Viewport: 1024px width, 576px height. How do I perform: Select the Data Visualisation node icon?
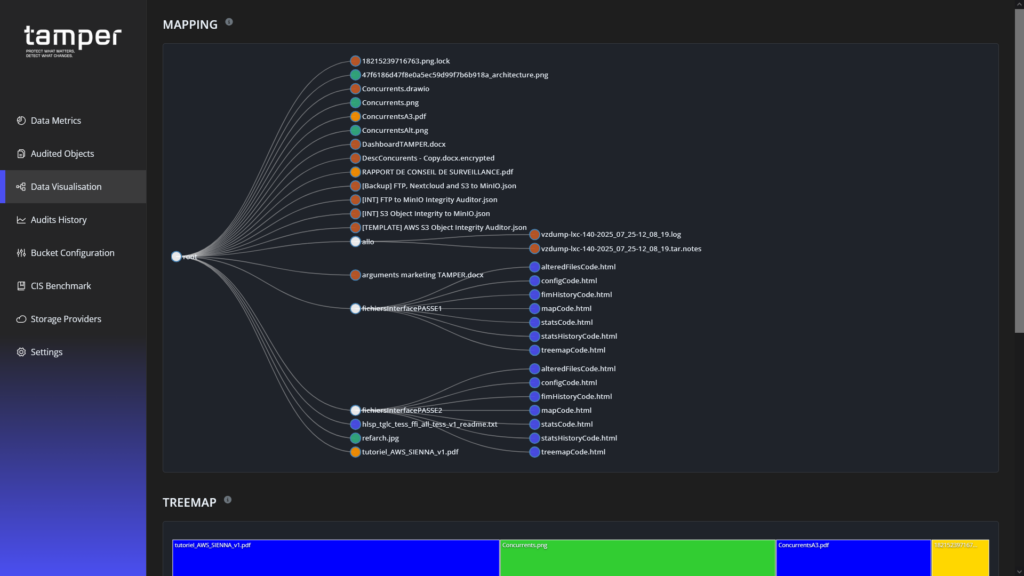[21, 186]
